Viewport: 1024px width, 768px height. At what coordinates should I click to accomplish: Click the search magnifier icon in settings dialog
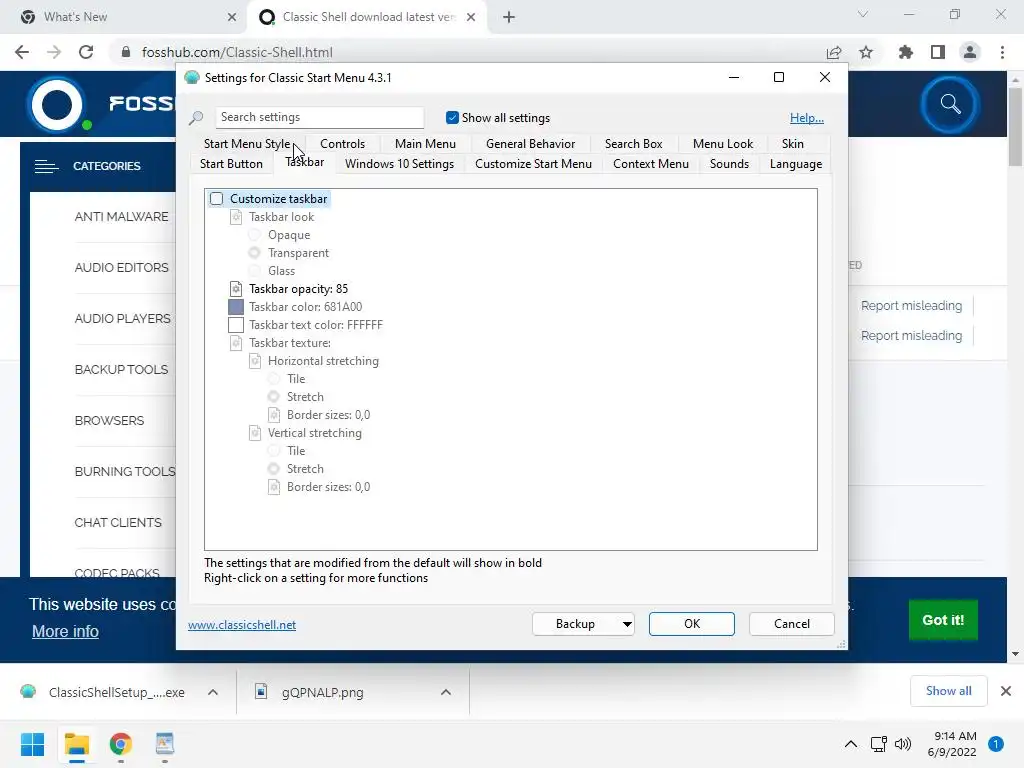coord(196,118)
